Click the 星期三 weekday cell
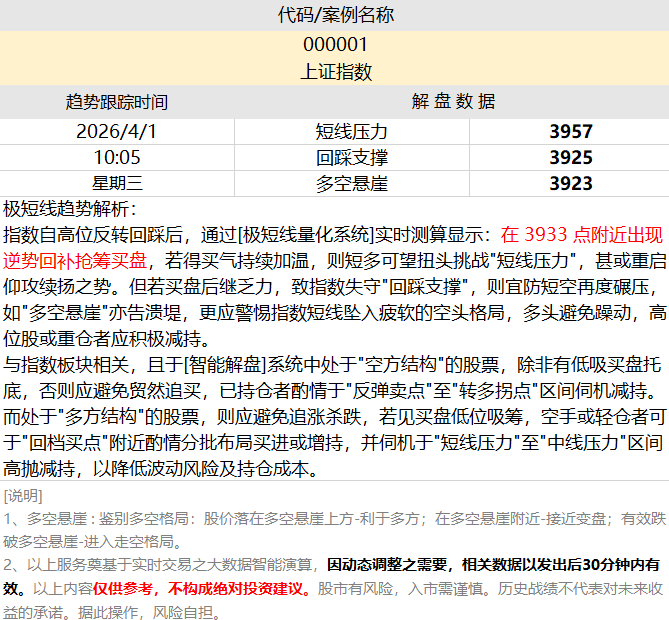The height and width of the screenshot is (620, 669). click(117, 183)
